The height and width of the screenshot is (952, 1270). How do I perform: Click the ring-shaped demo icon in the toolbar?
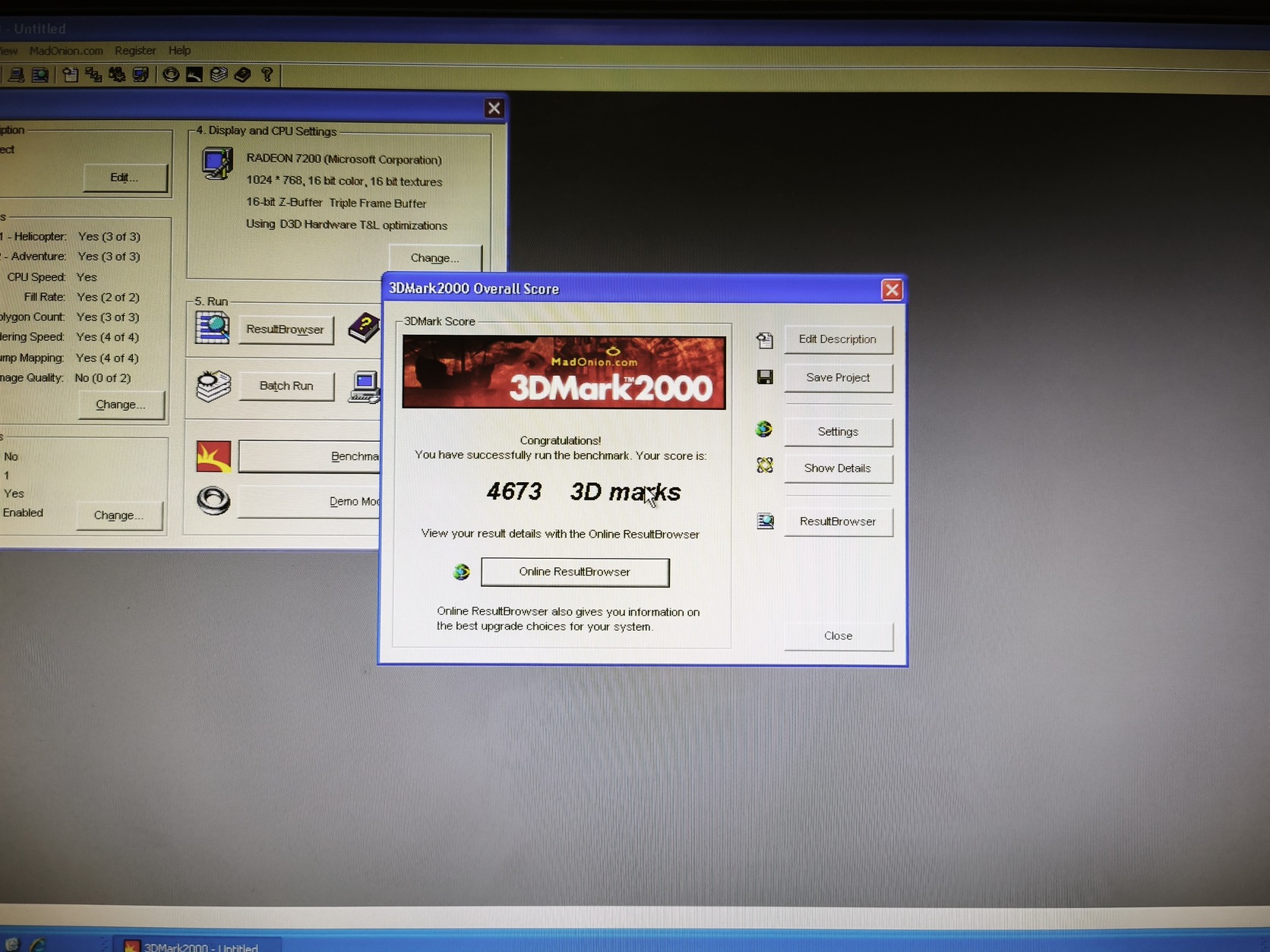coord(171,74)
